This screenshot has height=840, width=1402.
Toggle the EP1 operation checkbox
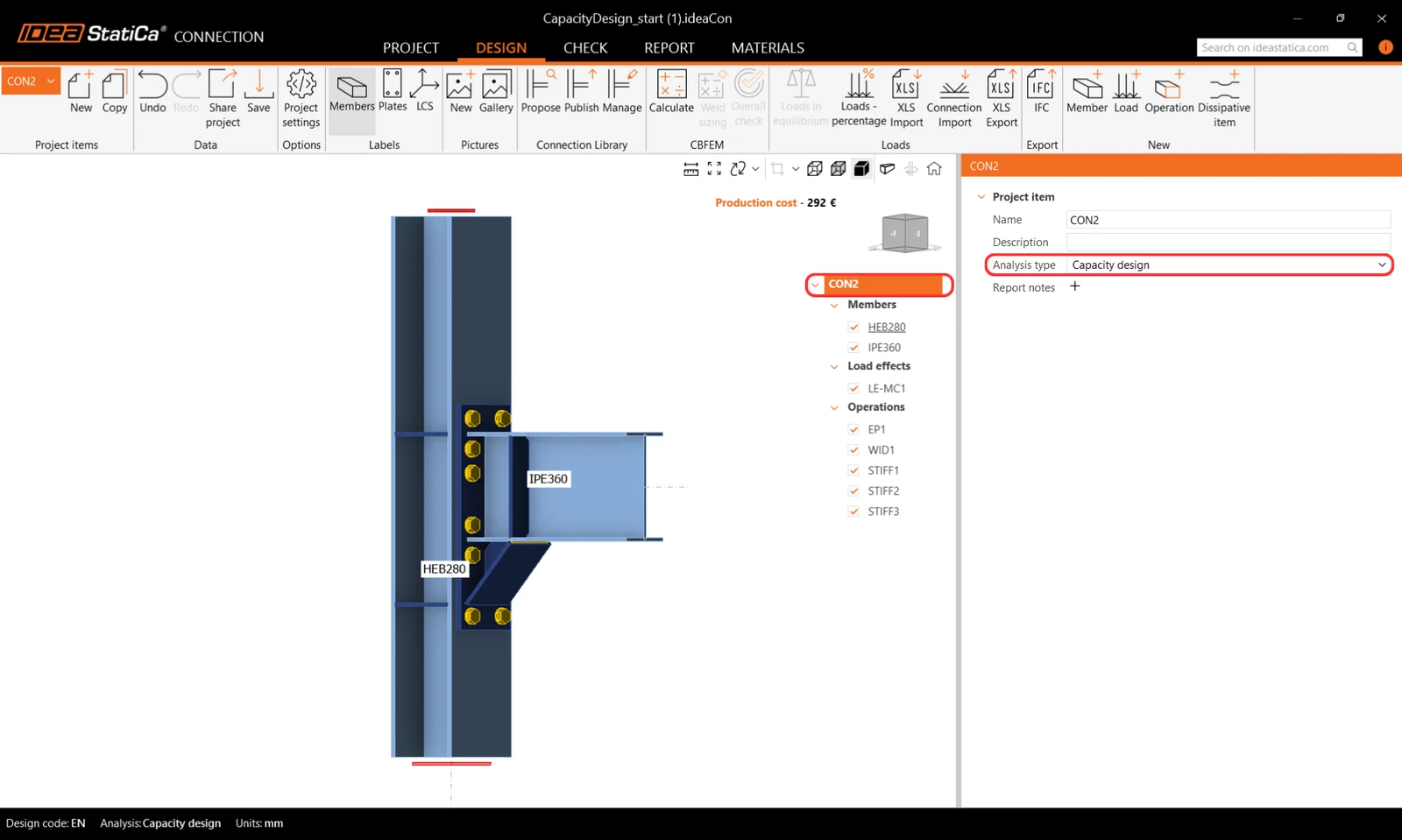pyautogui.click(x=853, y=429)
